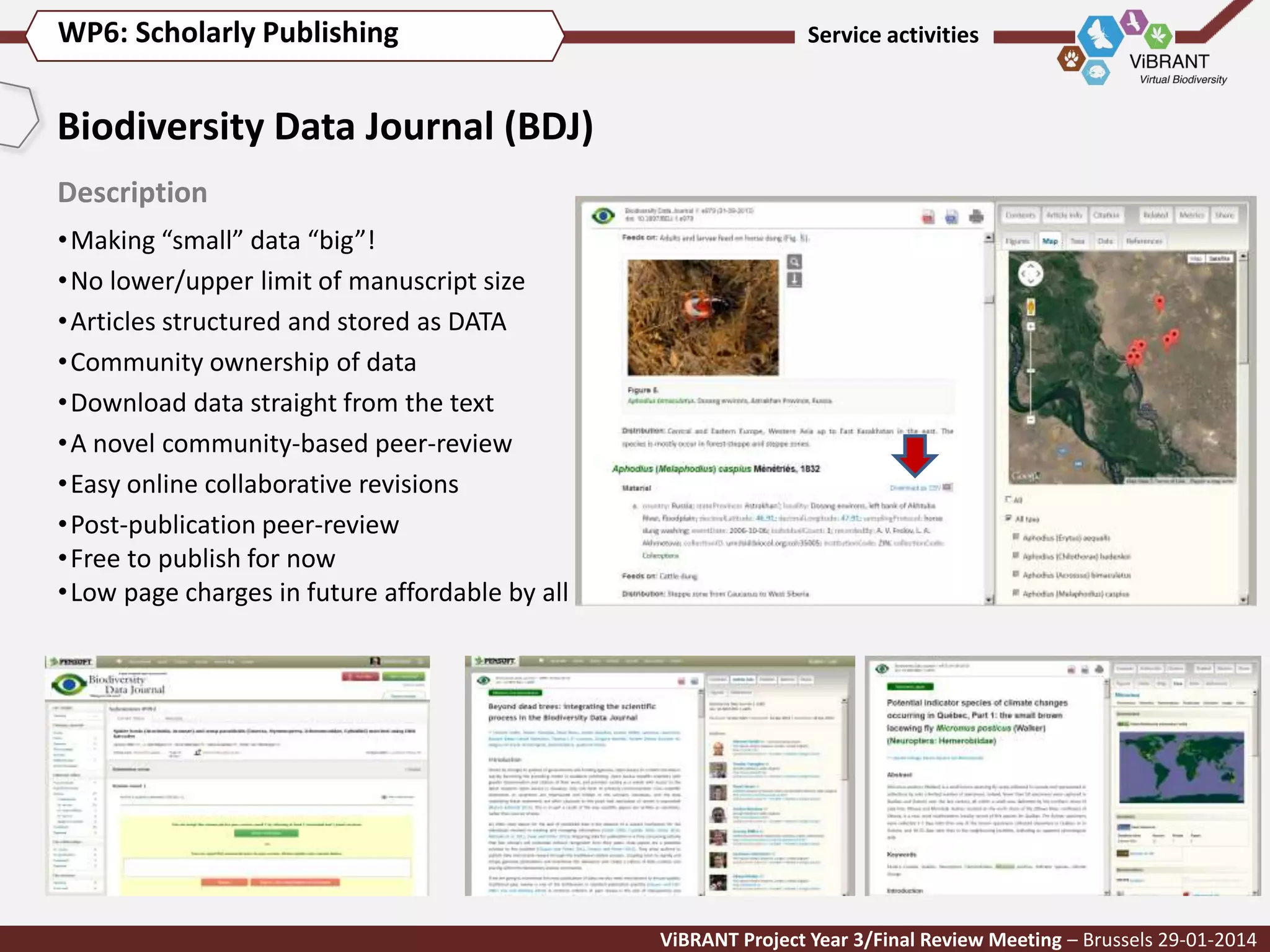
Task: Switch to the Data sub-tab
Action: (1106, 241)
